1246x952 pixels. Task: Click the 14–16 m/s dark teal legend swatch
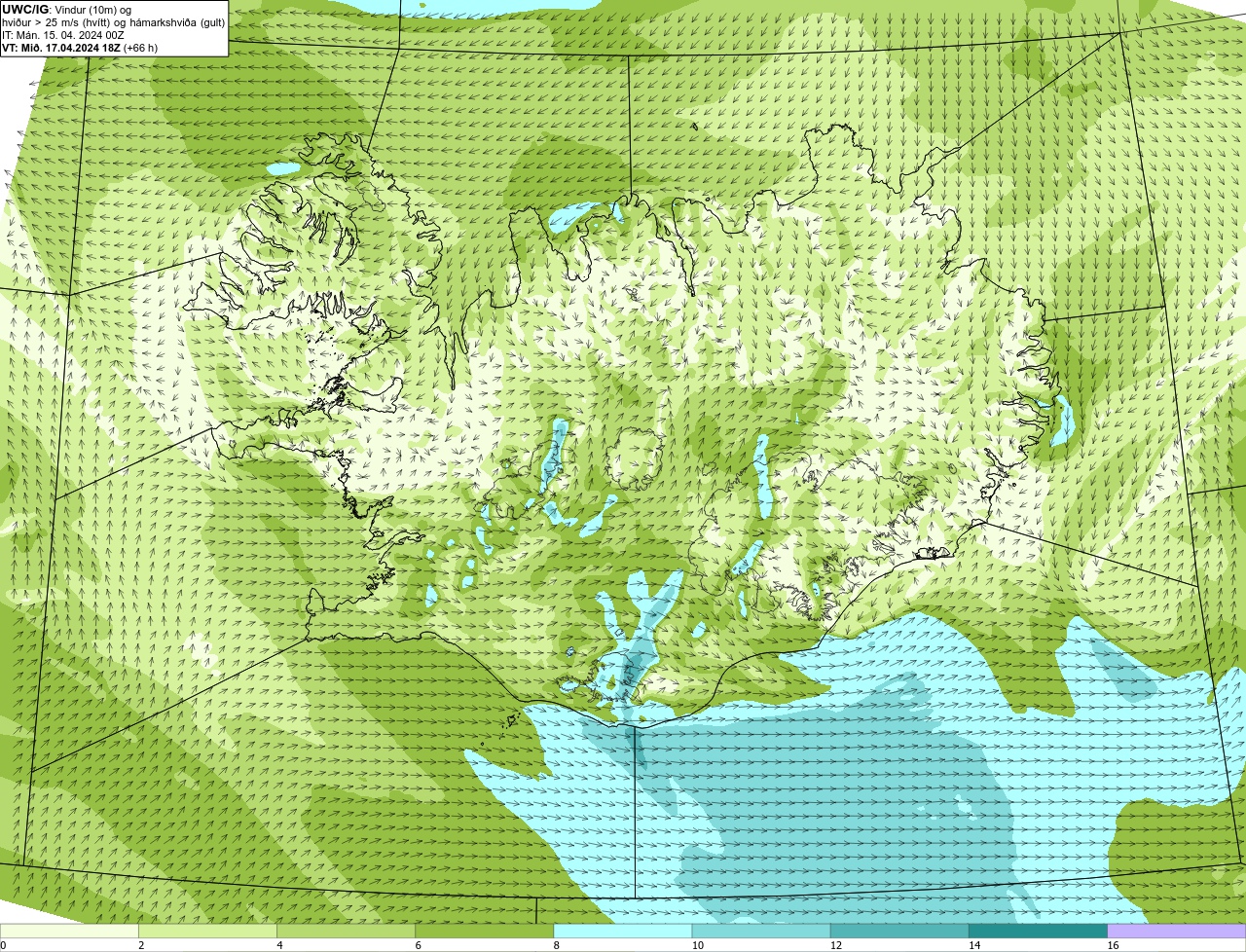(1039, 931)
